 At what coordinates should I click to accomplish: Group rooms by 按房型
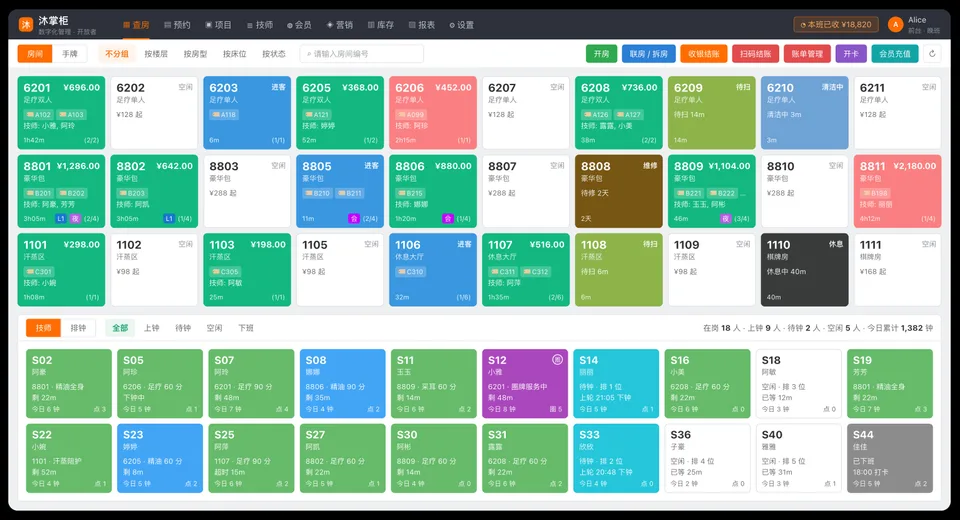coord(195,54)
